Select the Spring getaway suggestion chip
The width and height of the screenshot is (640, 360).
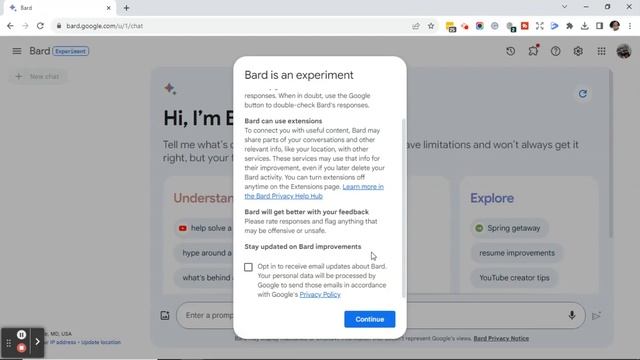[x=509, y=228]
